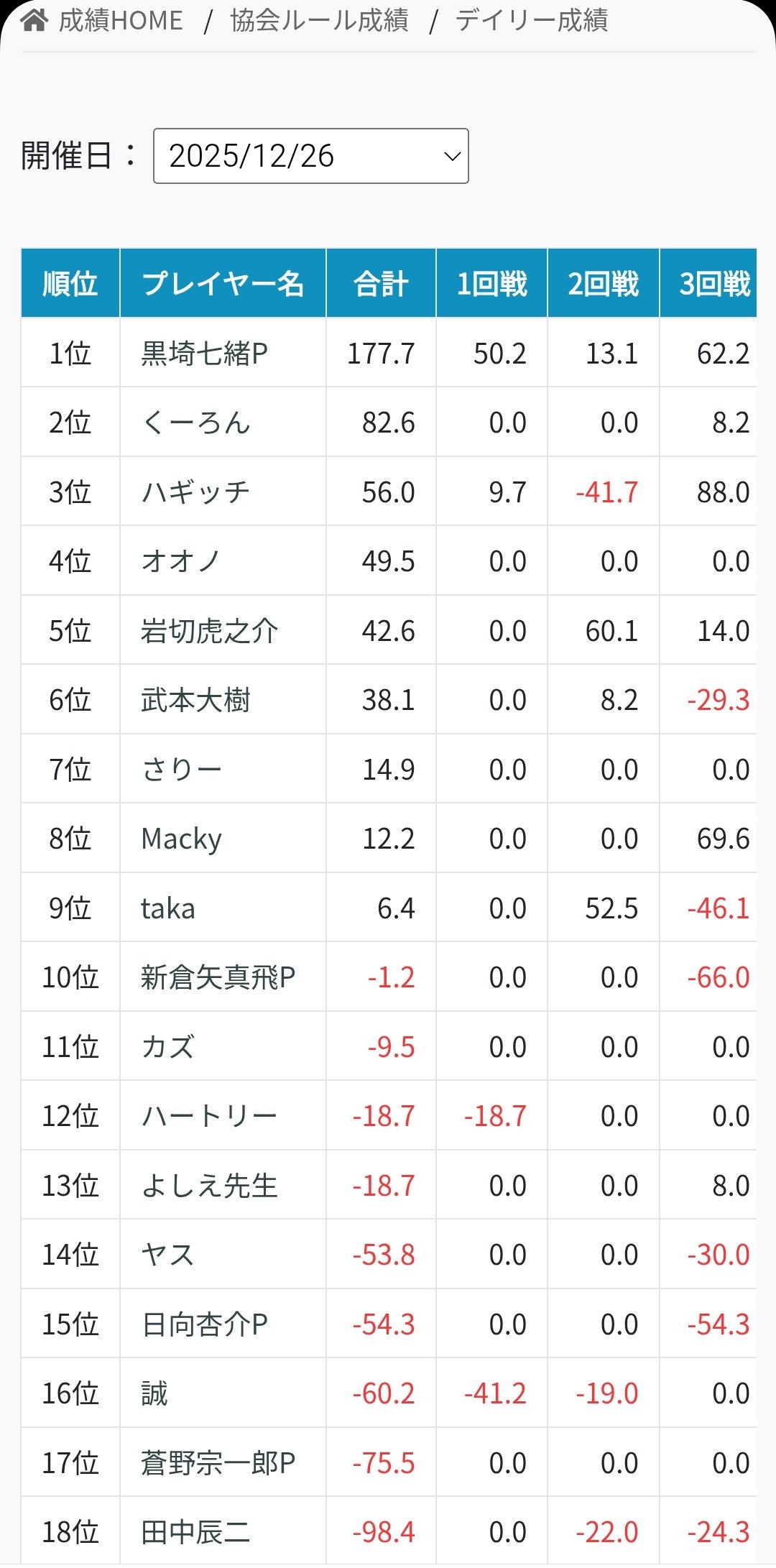Select the player name くーろん

click(195, 423)
